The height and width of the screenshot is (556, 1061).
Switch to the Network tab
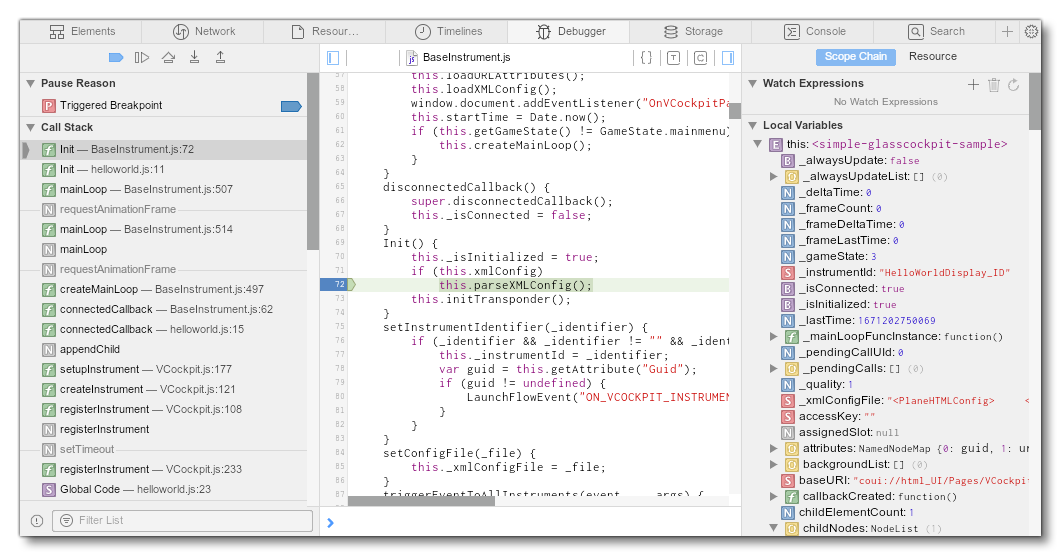point(203,31)
